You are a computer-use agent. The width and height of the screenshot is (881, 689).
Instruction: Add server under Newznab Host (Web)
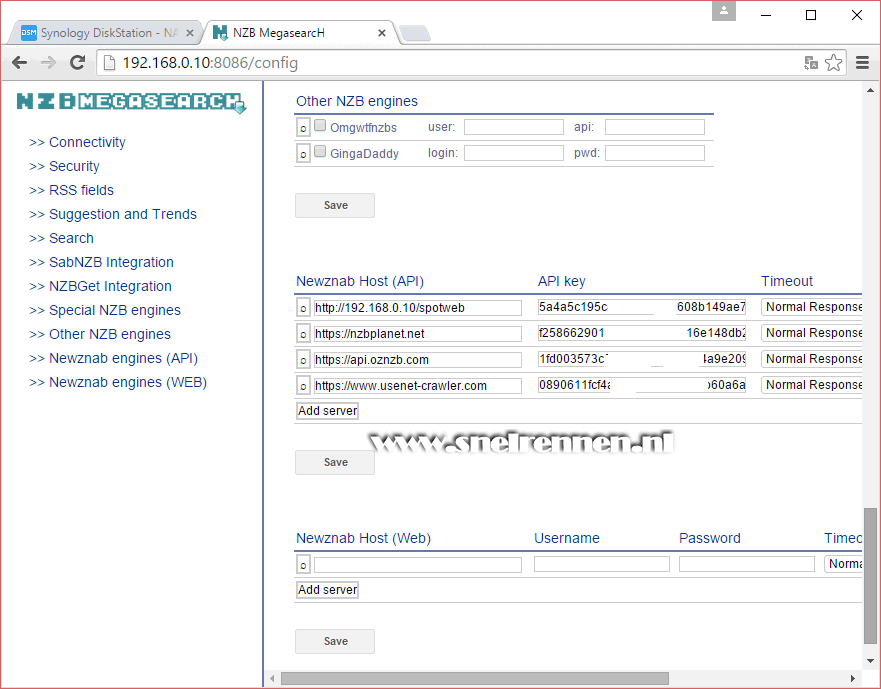328,590
